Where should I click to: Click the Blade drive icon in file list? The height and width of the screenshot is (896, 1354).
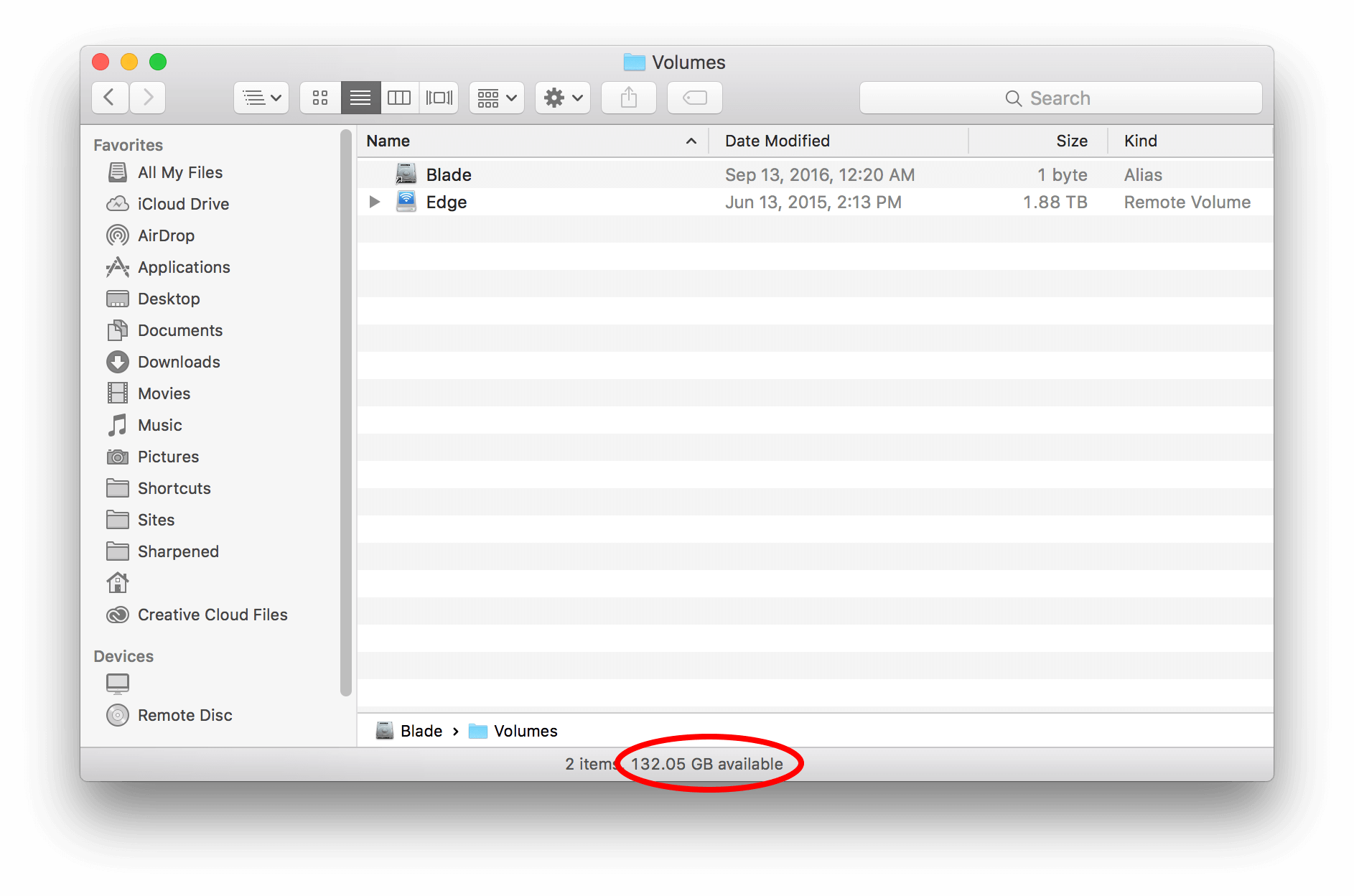(x=406, y=174)
